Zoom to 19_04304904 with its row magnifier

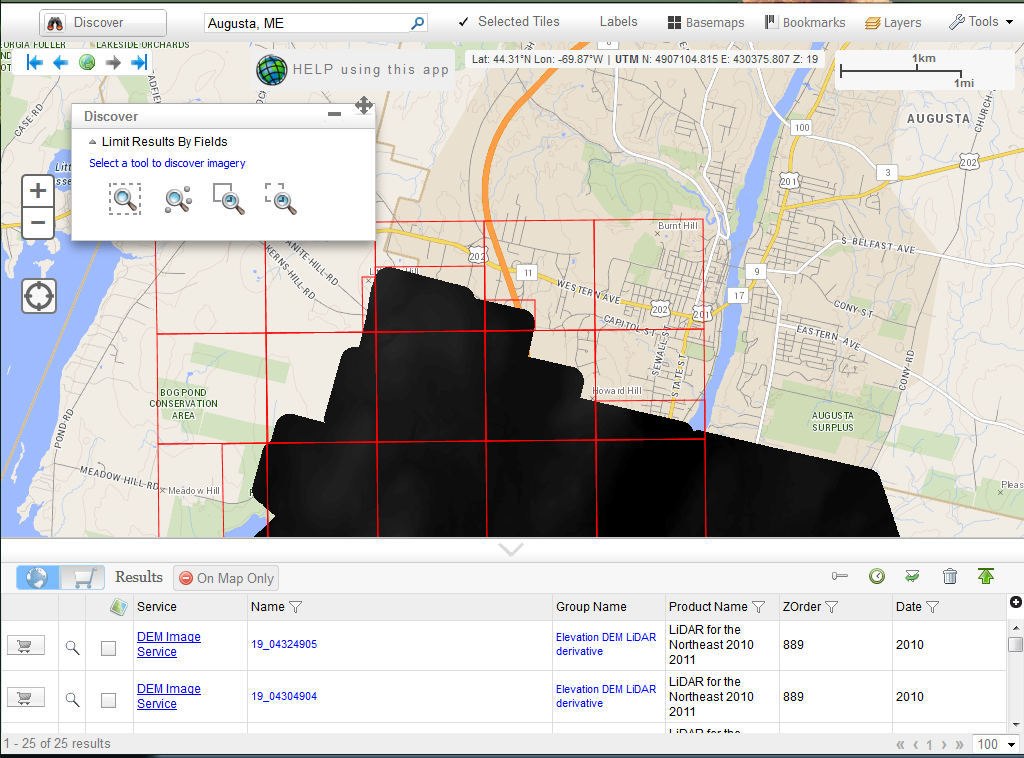click(x=72, y=700)
